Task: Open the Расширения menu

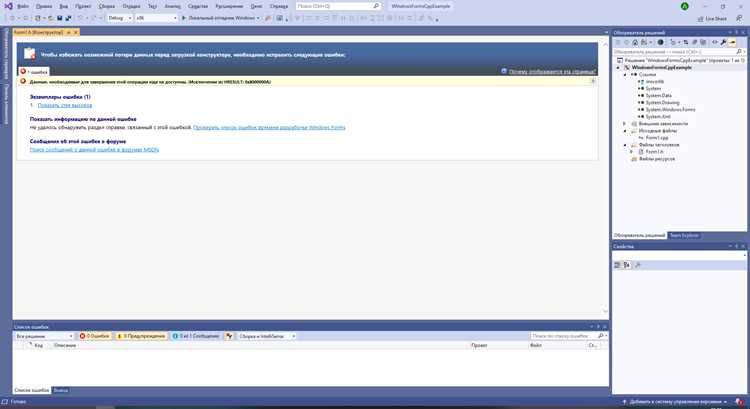Action: coord(229,6)
